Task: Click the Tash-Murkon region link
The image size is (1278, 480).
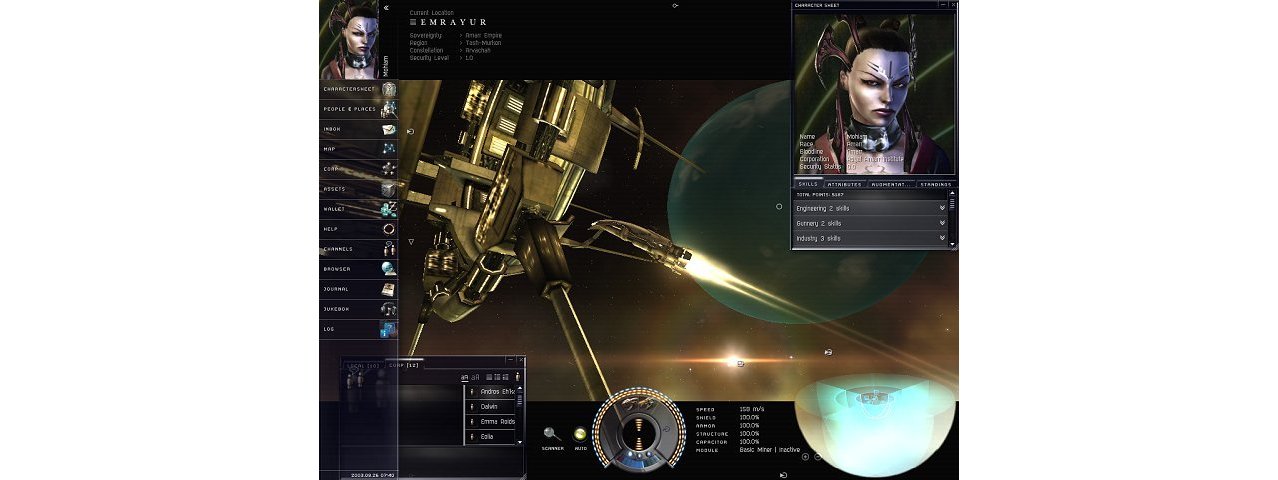Action: [x=484, y=43]
